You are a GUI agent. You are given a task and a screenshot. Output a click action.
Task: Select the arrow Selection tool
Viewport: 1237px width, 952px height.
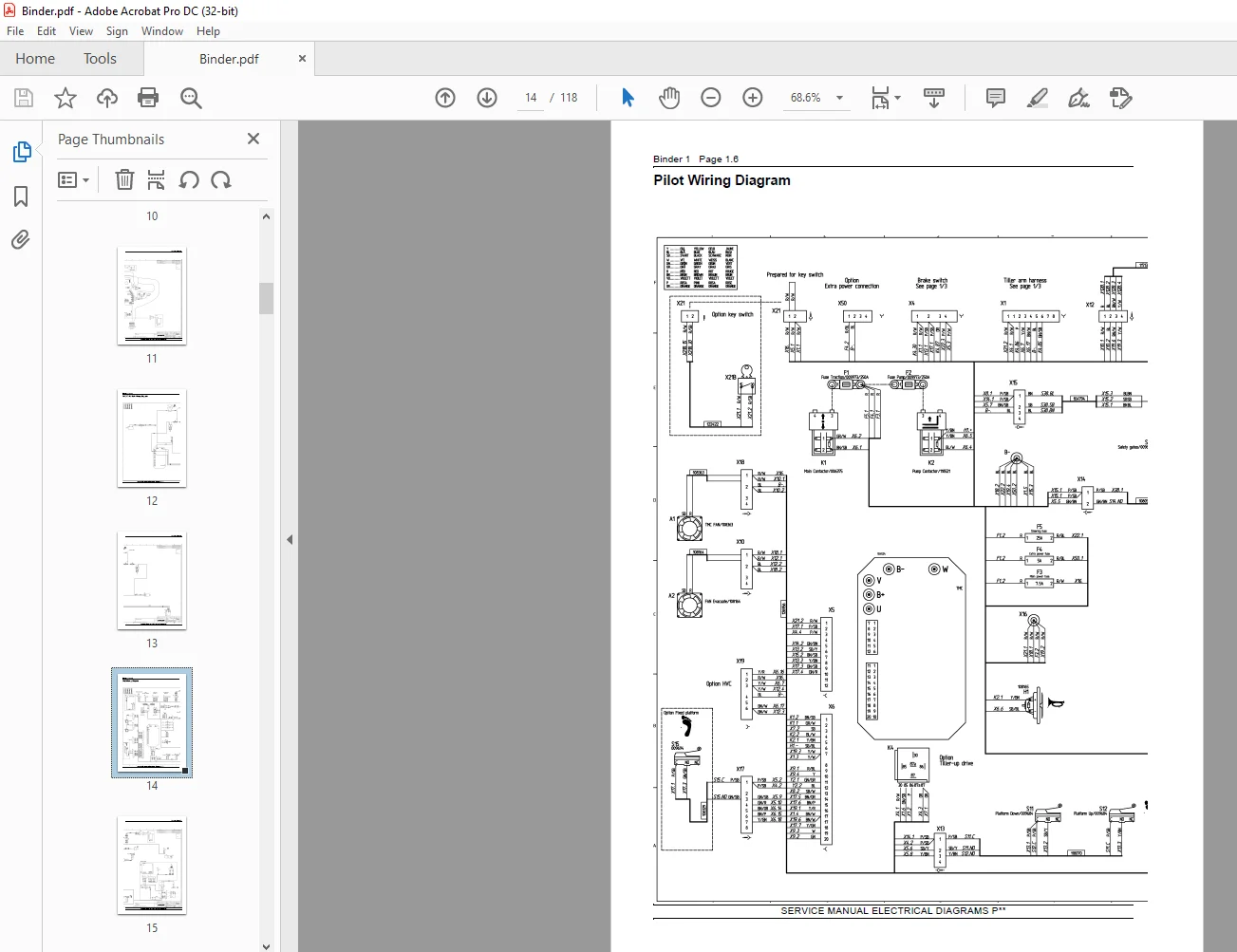coord(628,98)
